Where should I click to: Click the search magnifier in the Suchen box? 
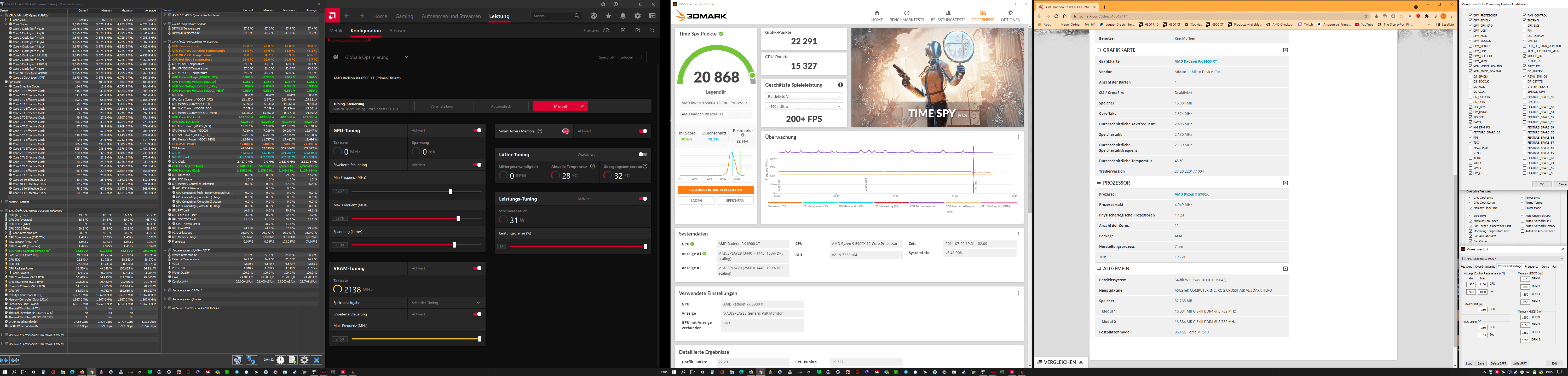(x=577, y=16)
